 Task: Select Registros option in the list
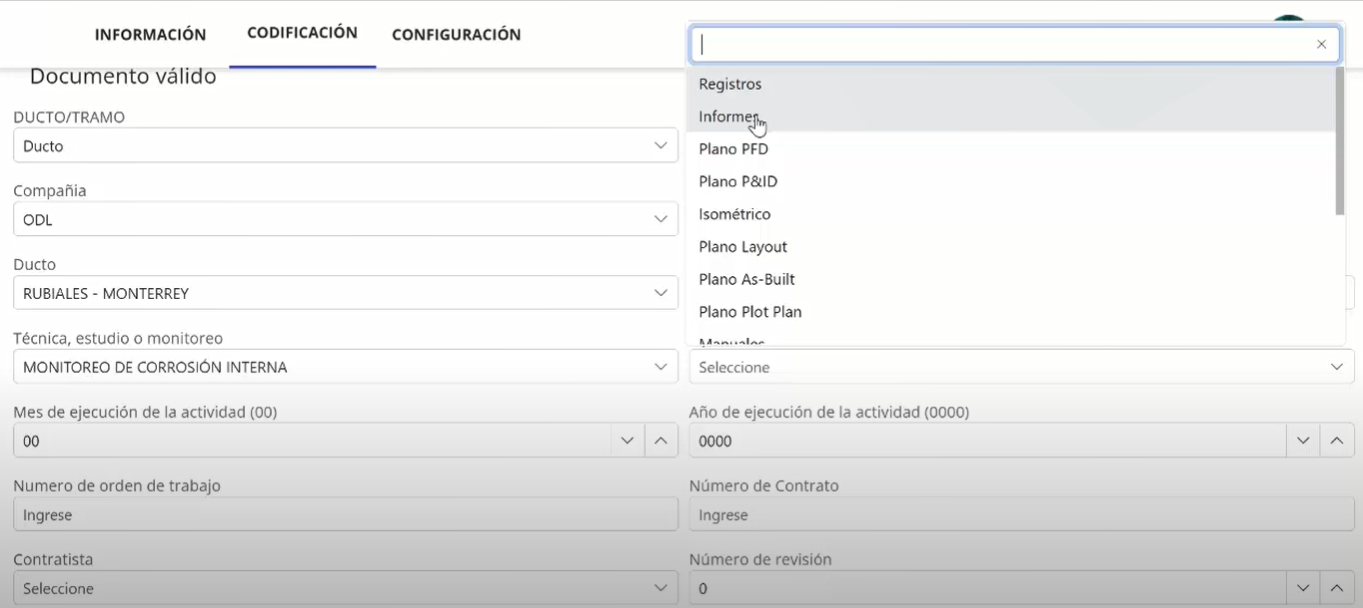pos(730,84)
